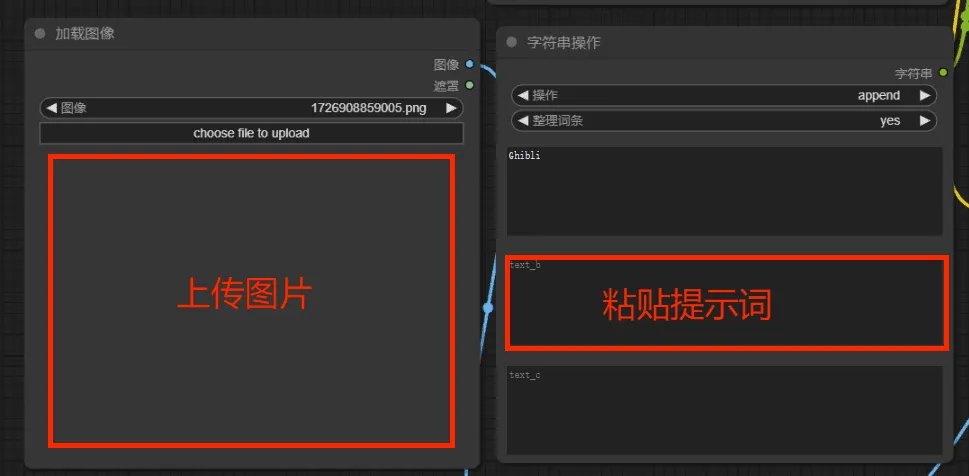Open the 操作 append options list
Image resolution: width=969 pixels, height=476 pixels.
click(x=878, y=95)
